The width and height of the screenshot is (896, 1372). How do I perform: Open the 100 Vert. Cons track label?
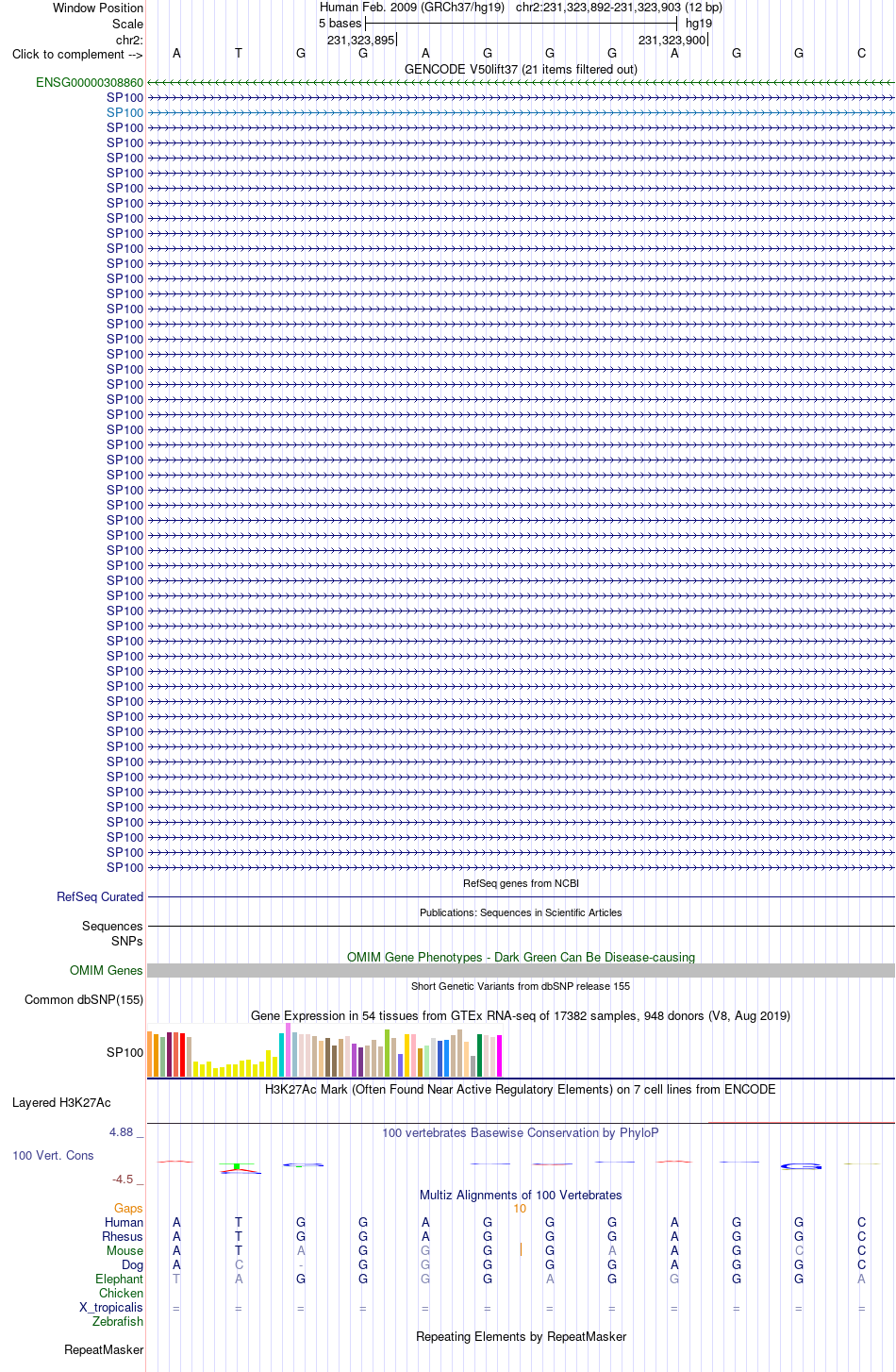(53, 1156)
